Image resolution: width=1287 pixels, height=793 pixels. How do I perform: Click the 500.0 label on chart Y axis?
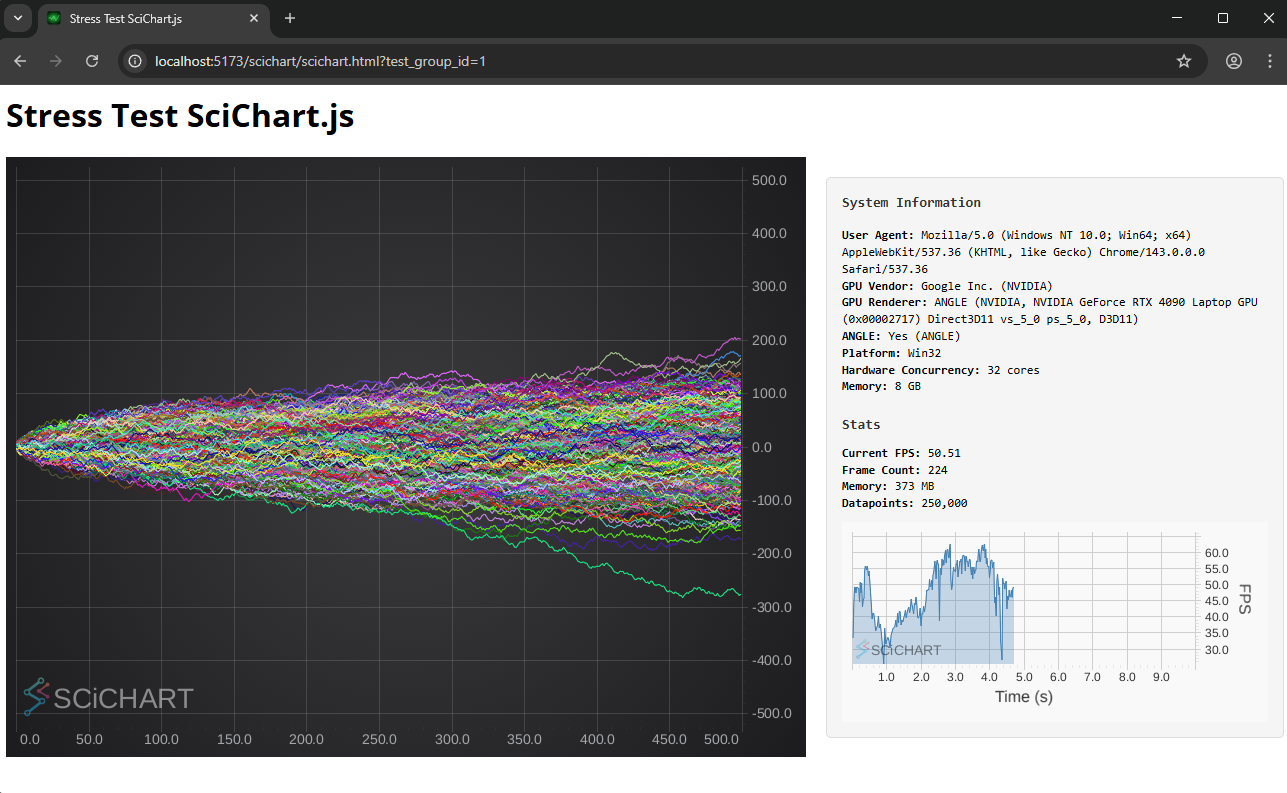(769, 181)
